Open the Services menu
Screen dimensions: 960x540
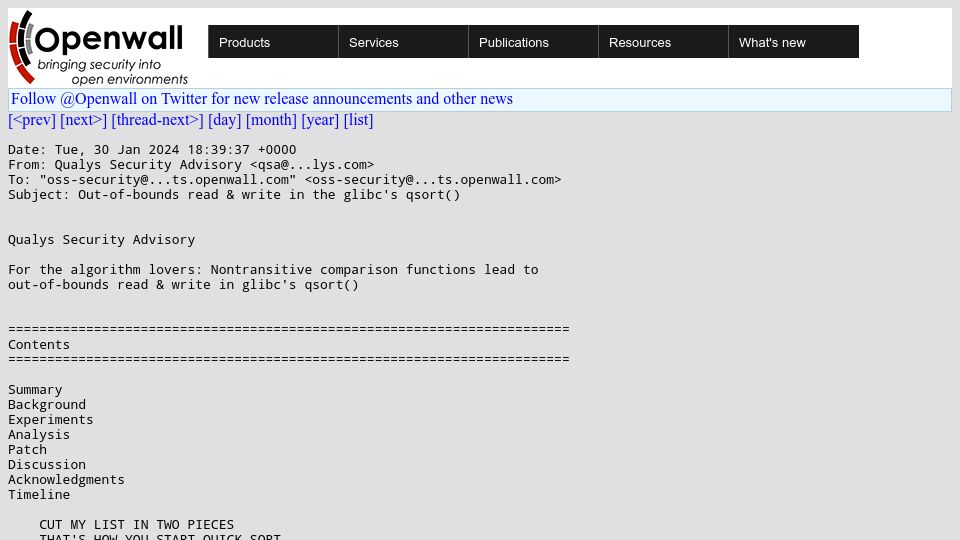click(403, 42)
